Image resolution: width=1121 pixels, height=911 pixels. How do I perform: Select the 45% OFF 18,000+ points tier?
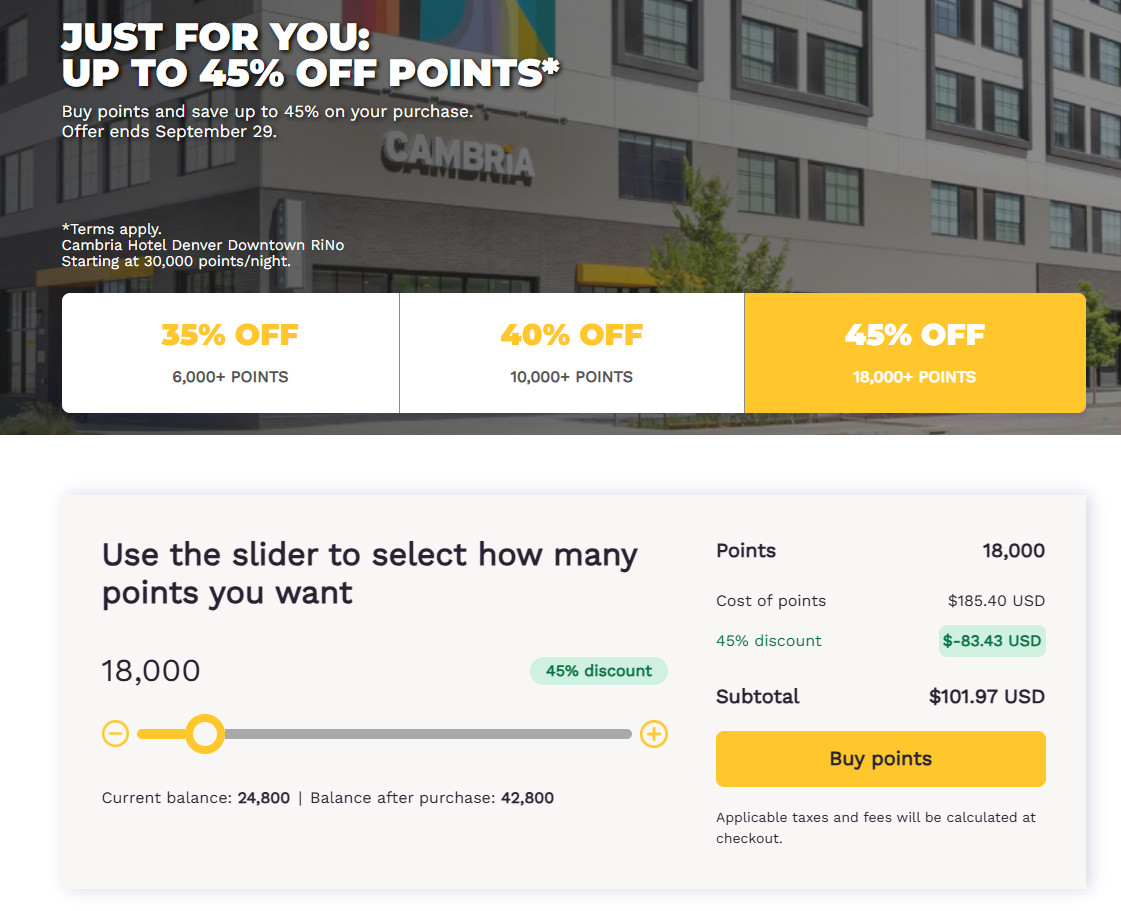coord(914,353)
